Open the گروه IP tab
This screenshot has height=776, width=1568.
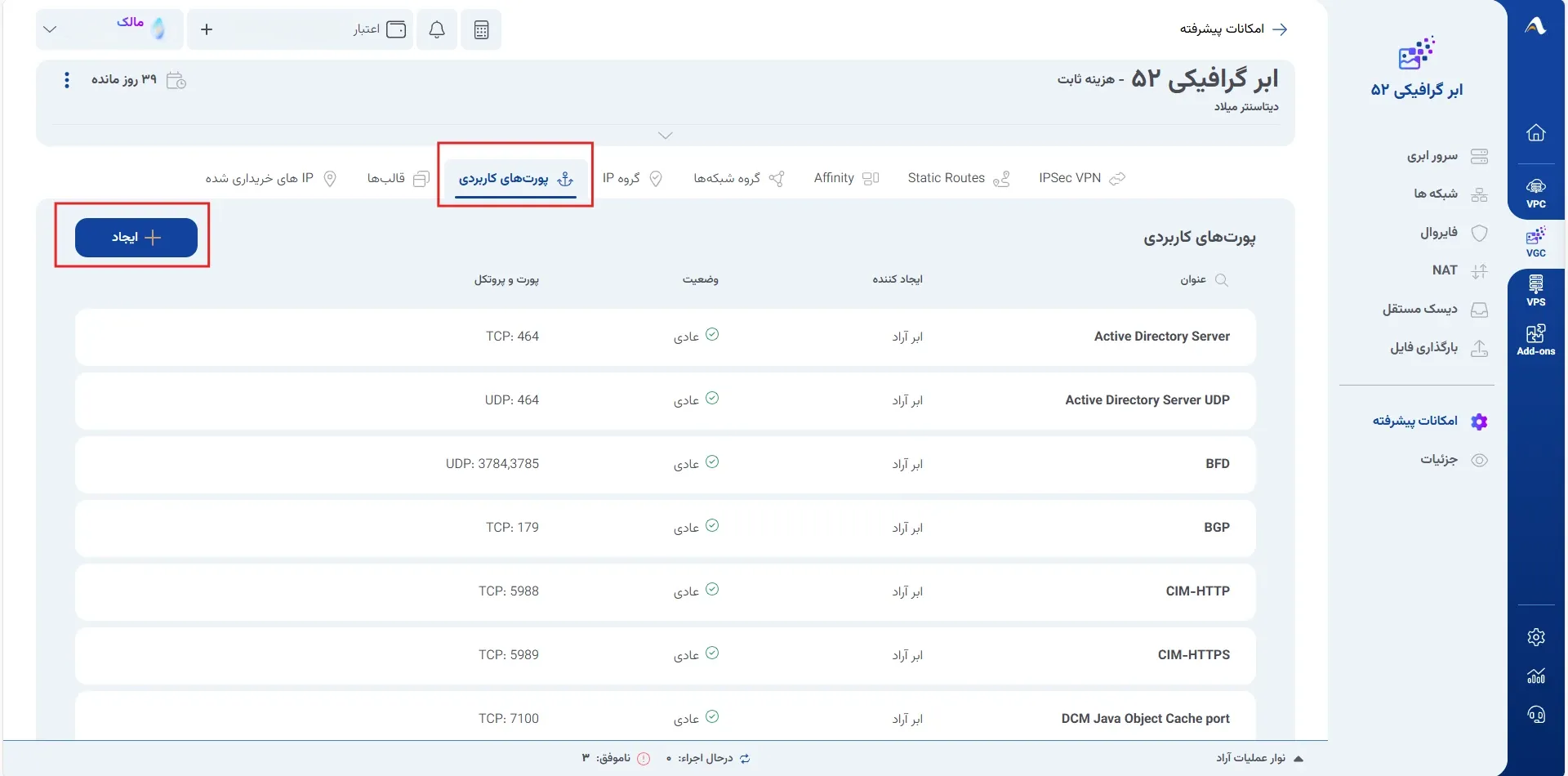pos(632,178)
